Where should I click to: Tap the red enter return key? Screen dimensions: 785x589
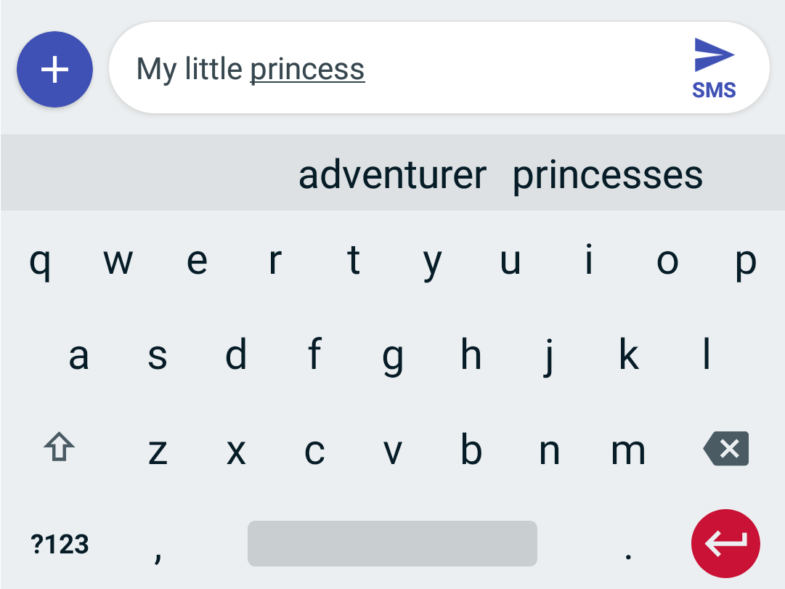[725, 543]
